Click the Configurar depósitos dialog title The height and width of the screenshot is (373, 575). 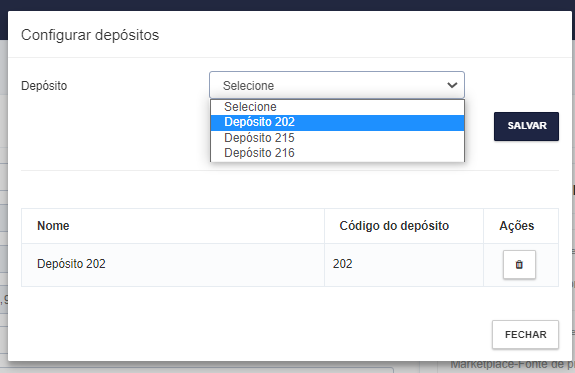[x=90, y=35]
